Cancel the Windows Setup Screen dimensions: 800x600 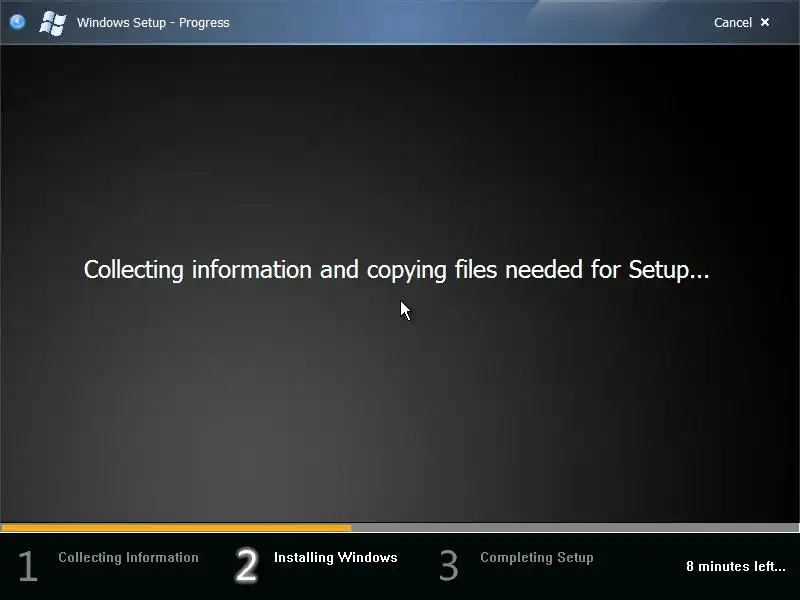click(x=733, y=22)
